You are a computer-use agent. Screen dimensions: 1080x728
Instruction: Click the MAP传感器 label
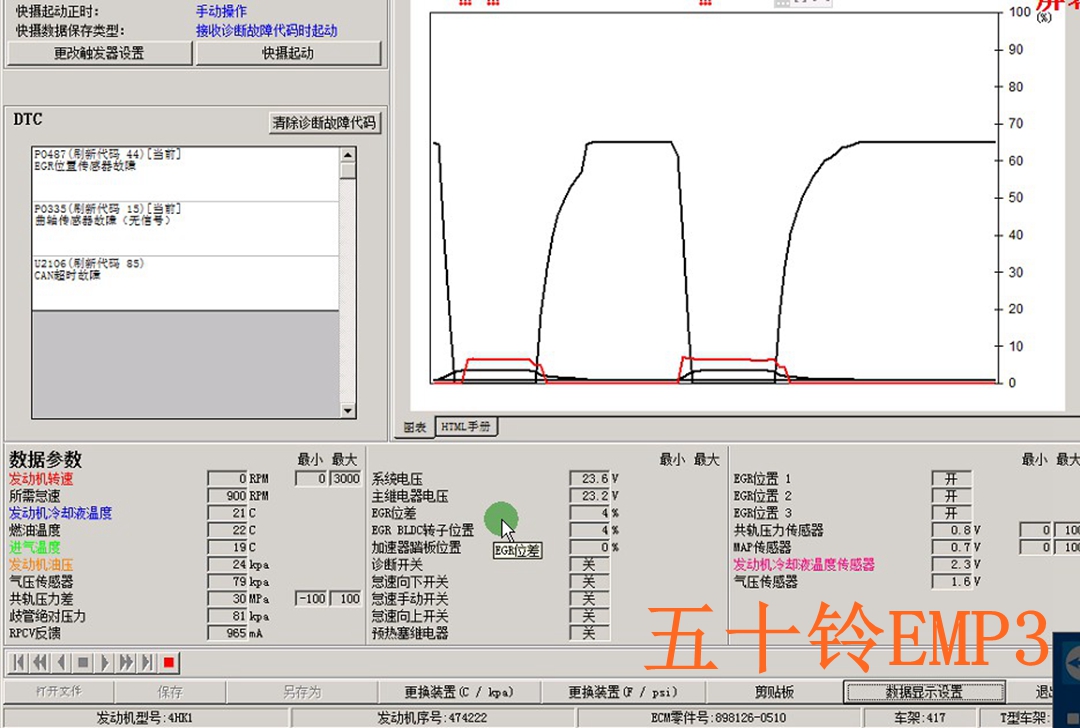pos(762,548)
